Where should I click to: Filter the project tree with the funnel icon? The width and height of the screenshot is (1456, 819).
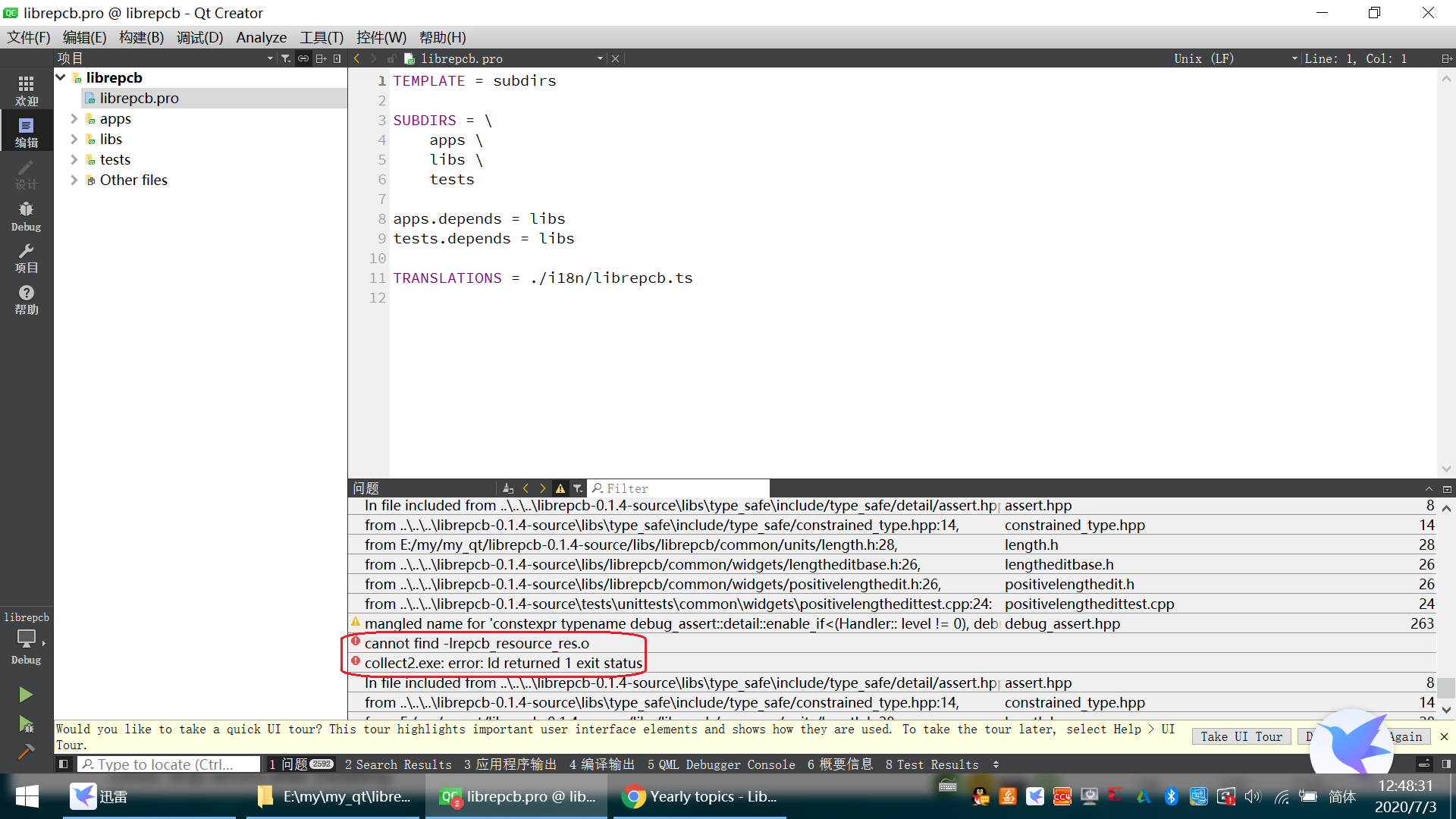pos(286,58)
